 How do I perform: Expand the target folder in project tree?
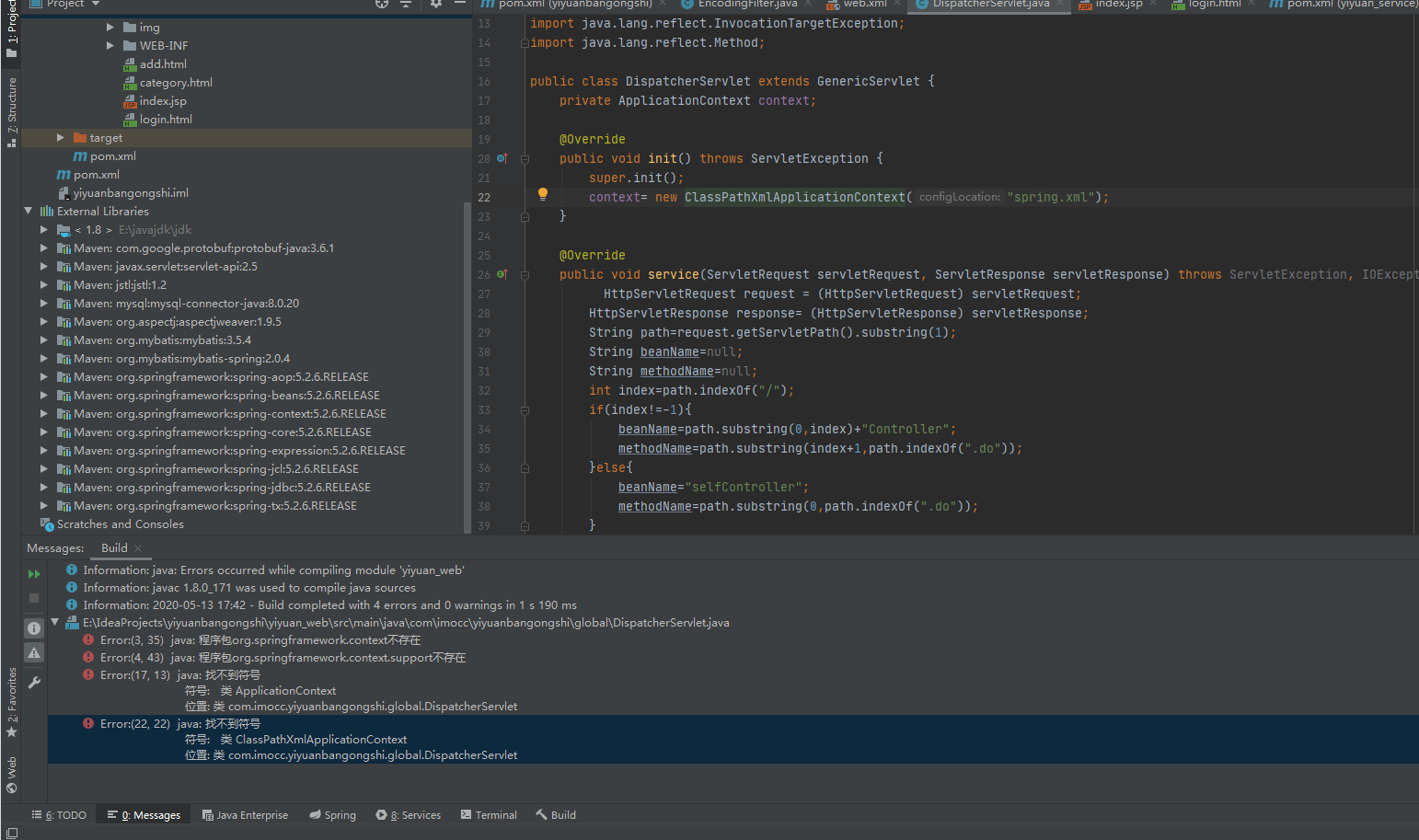(61, 138)
